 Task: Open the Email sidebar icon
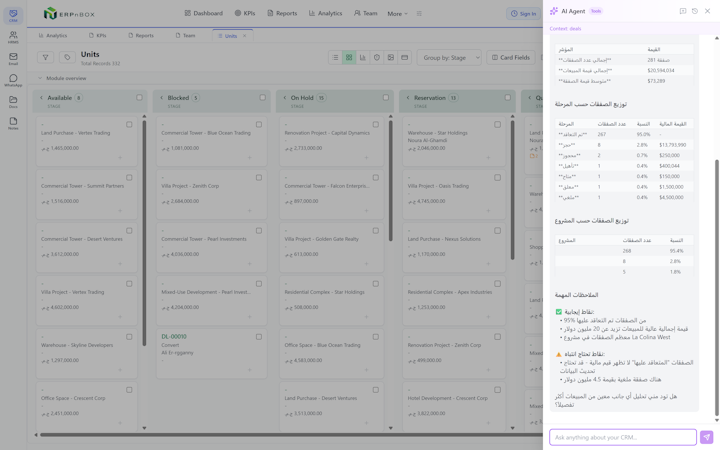click(x=13, y=59)
